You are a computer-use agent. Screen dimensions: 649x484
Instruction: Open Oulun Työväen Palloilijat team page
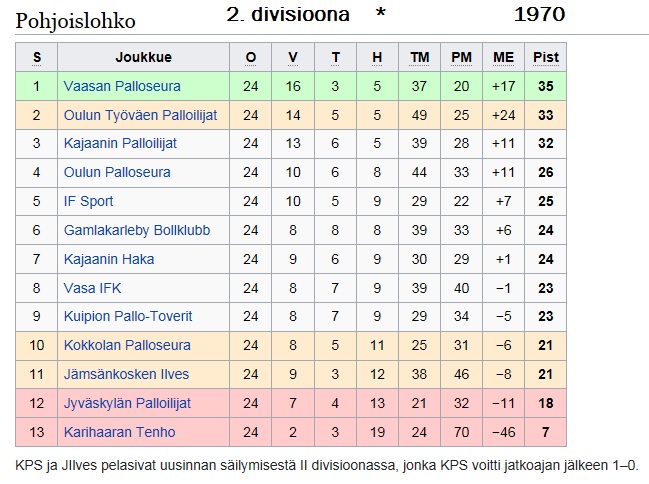tap(139, 115)
